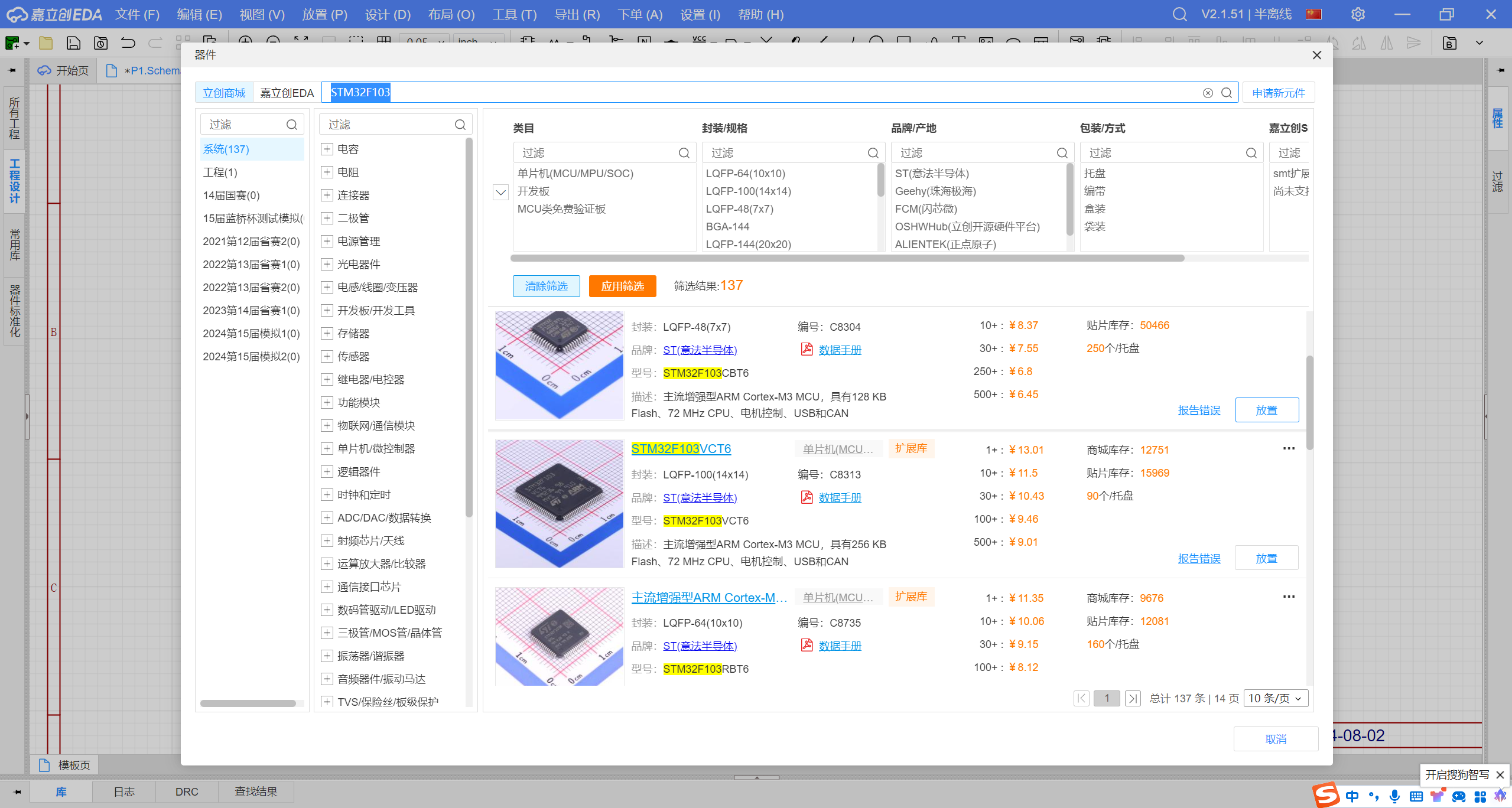Open the three-dot menu for the C8735 result
The width and height of the screenshot is (1512, 808).
click(x=1289, y=597)
